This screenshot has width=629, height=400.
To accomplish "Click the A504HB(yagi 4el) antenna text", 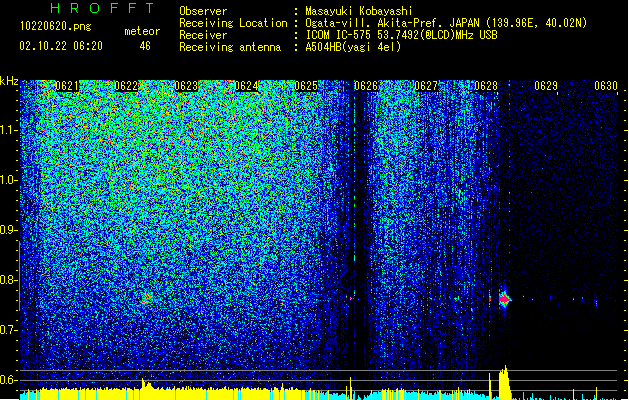I will (x=353, y=47).
